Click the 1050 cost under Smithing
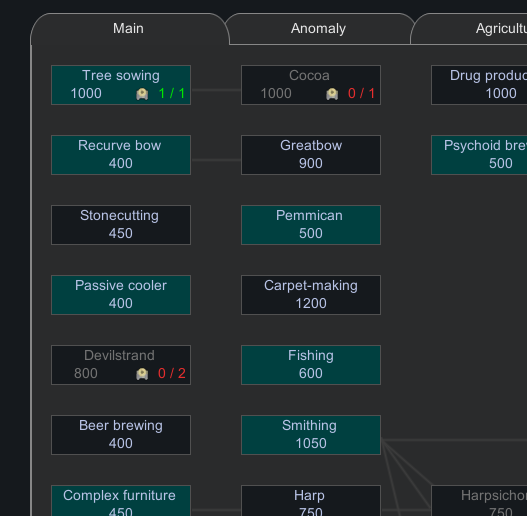The width and height of the screenshot is (527, 516). [x=311, y=443]
